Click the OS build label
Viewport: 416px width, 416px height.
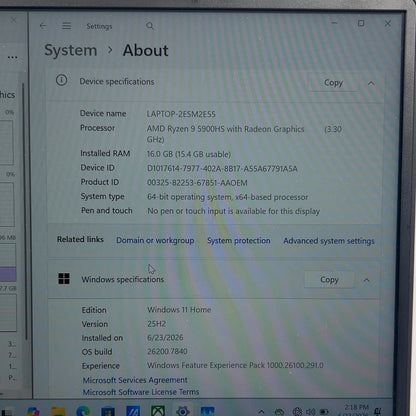tap(97, 352)
